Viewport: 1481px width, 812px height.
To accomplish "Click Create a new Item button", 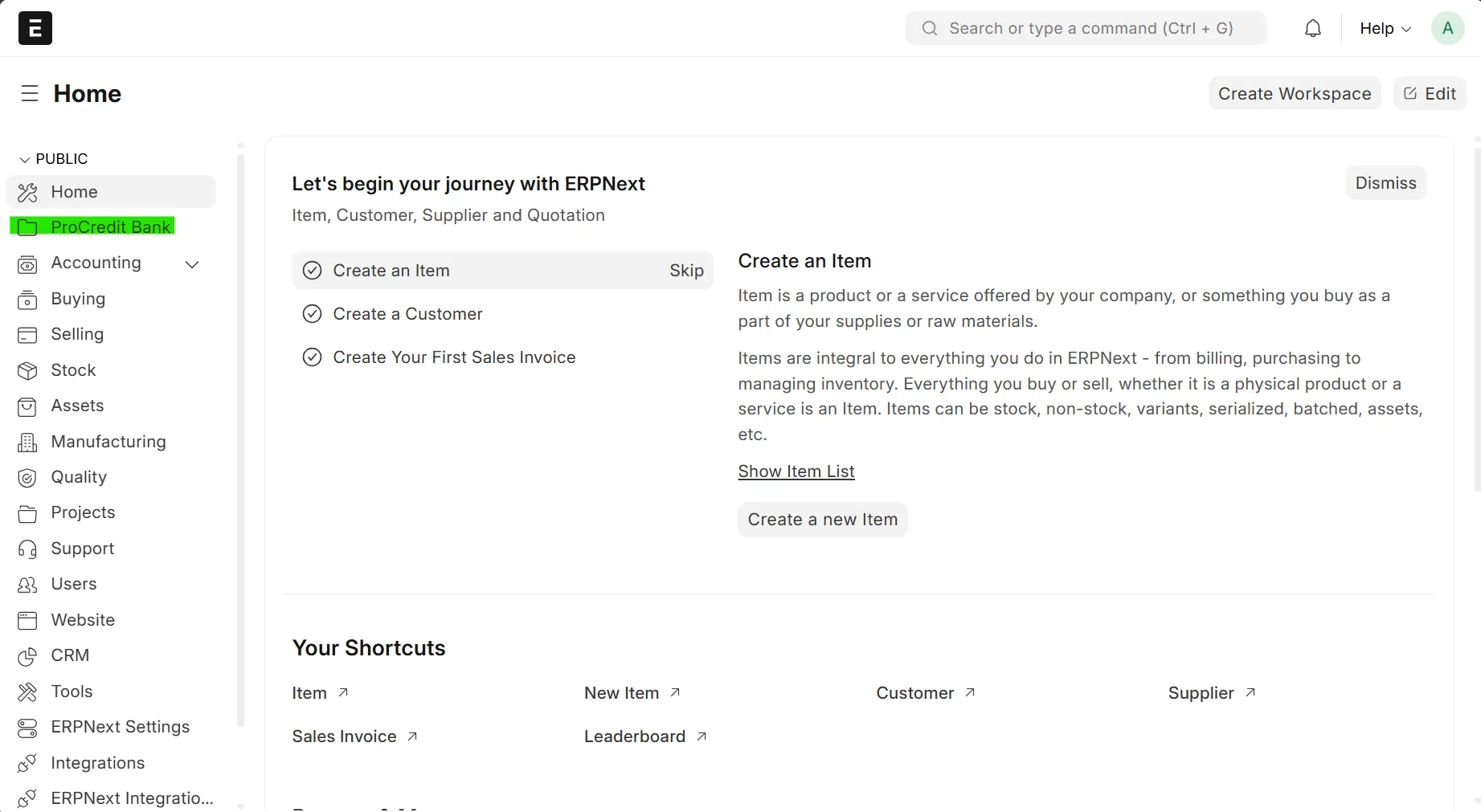I will pyautogui.click(x=823, y=520).
